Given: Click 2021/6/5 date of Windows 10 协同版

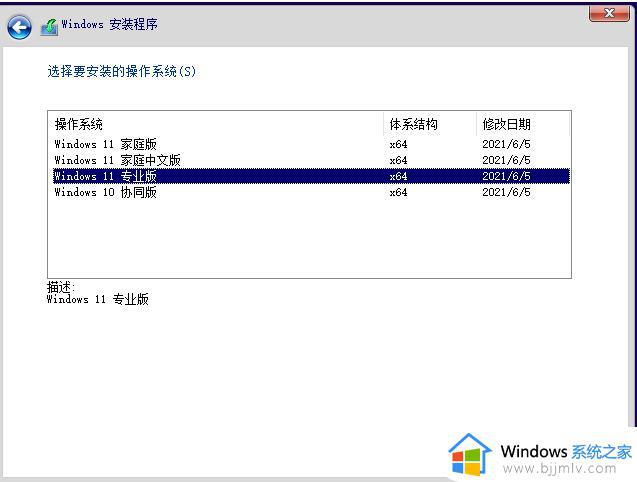Looking at the screenshot, I should click(506, 192).
